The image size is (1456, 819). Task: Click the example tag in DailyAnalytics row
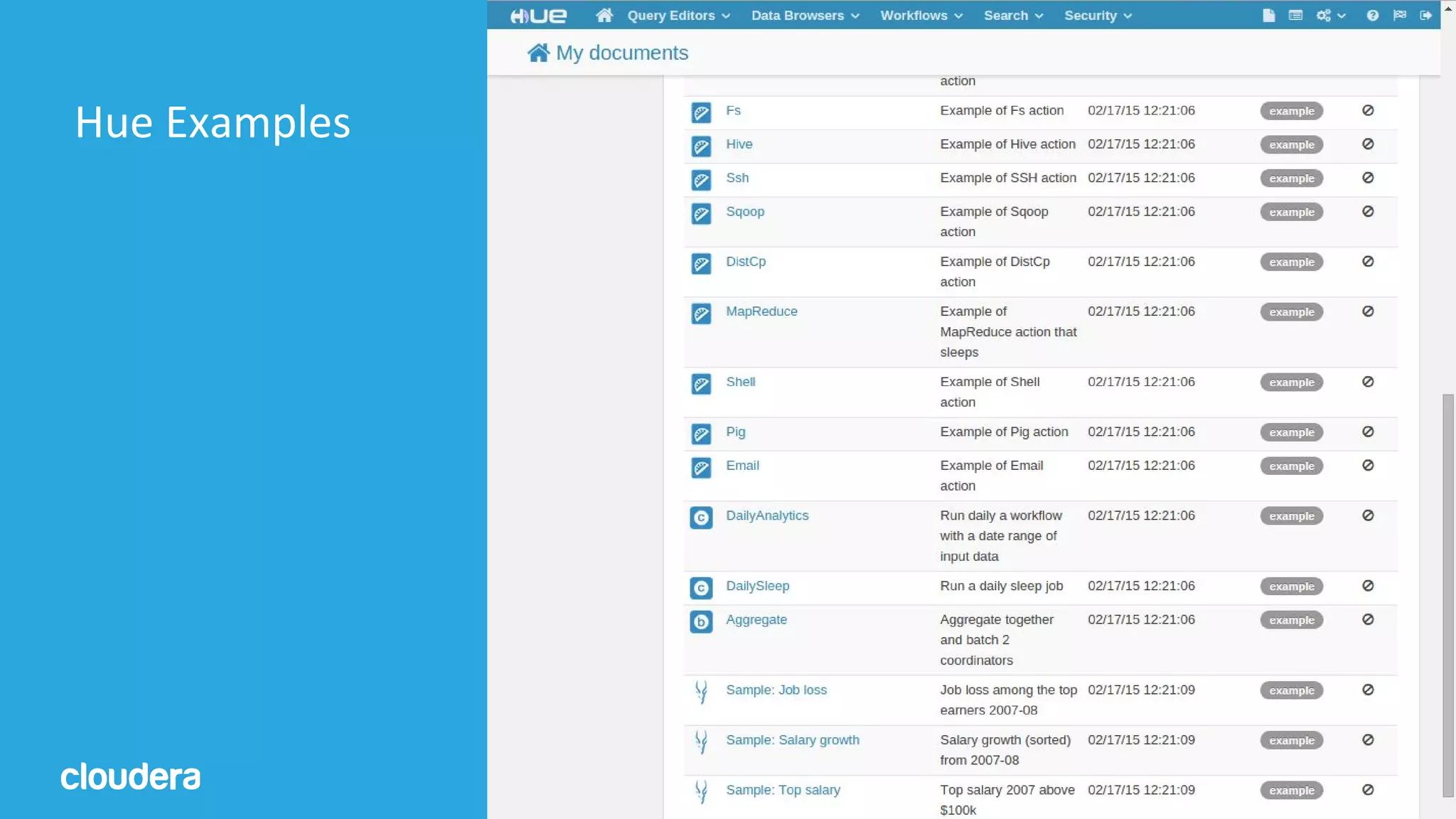click(x=1291, y=516)
